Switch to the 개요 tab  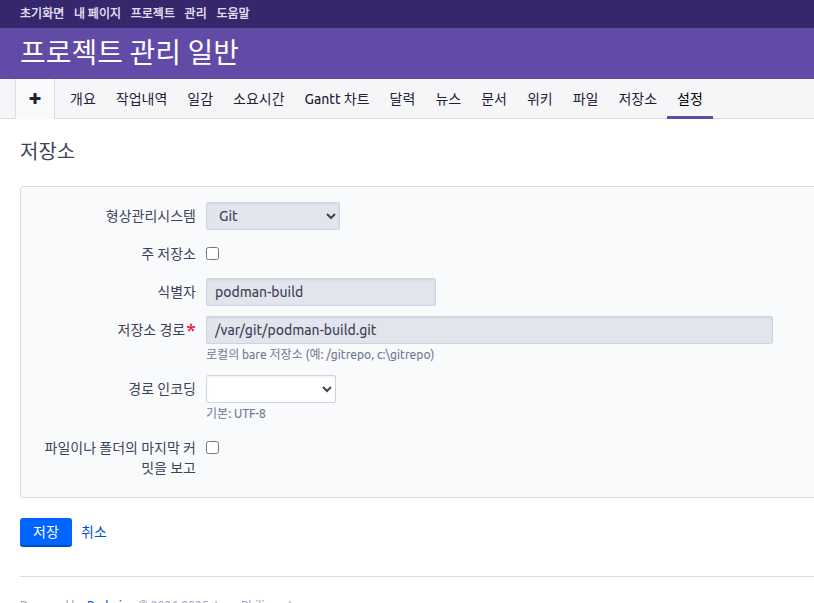tap(82, 99)
